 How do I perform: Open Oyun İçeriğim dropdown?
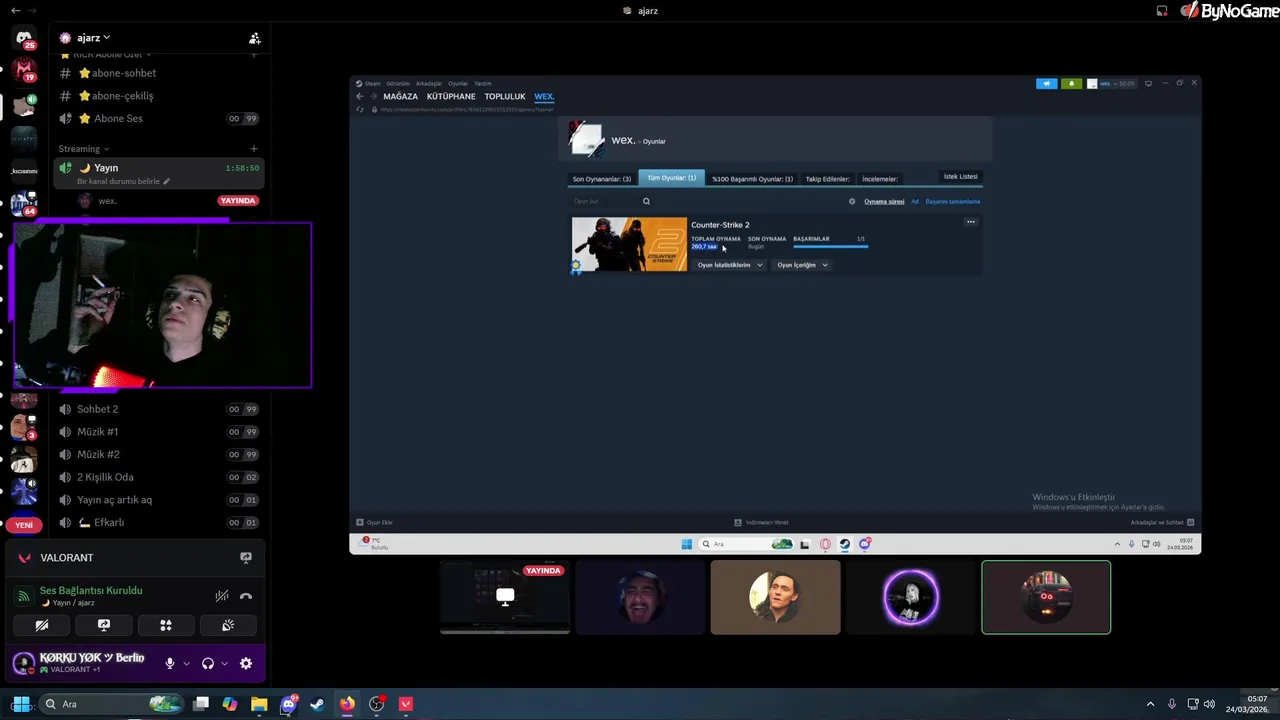(x=802, y=265)
